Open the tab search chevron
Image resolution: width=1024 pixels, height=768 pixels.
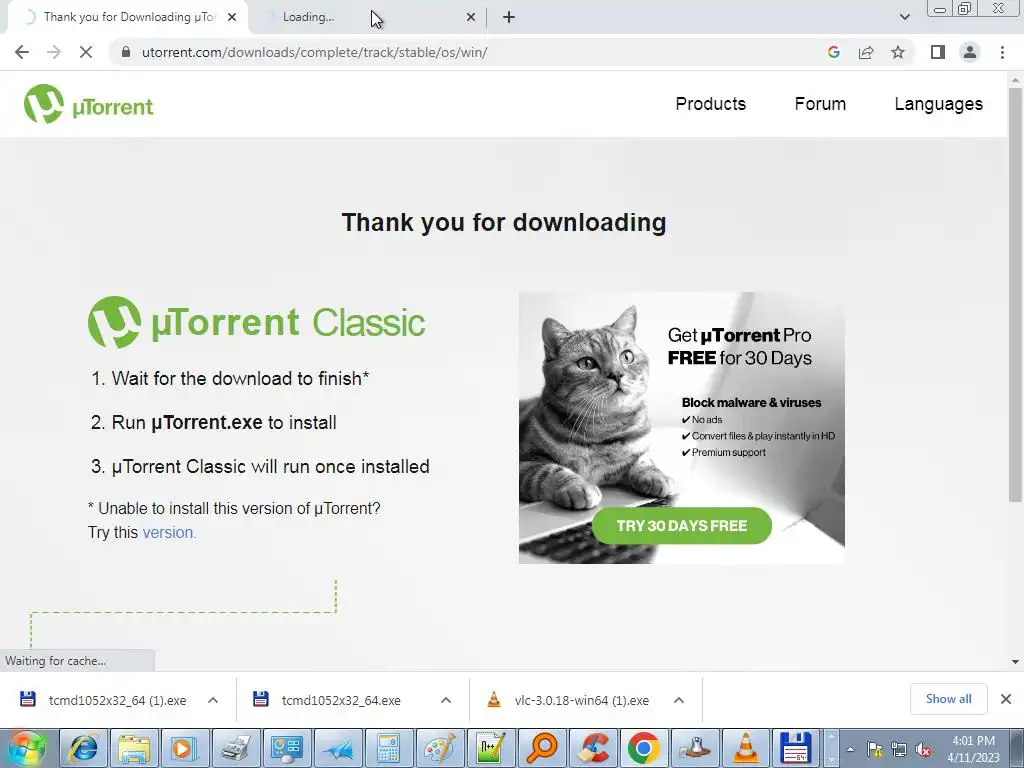click(904, 17)
